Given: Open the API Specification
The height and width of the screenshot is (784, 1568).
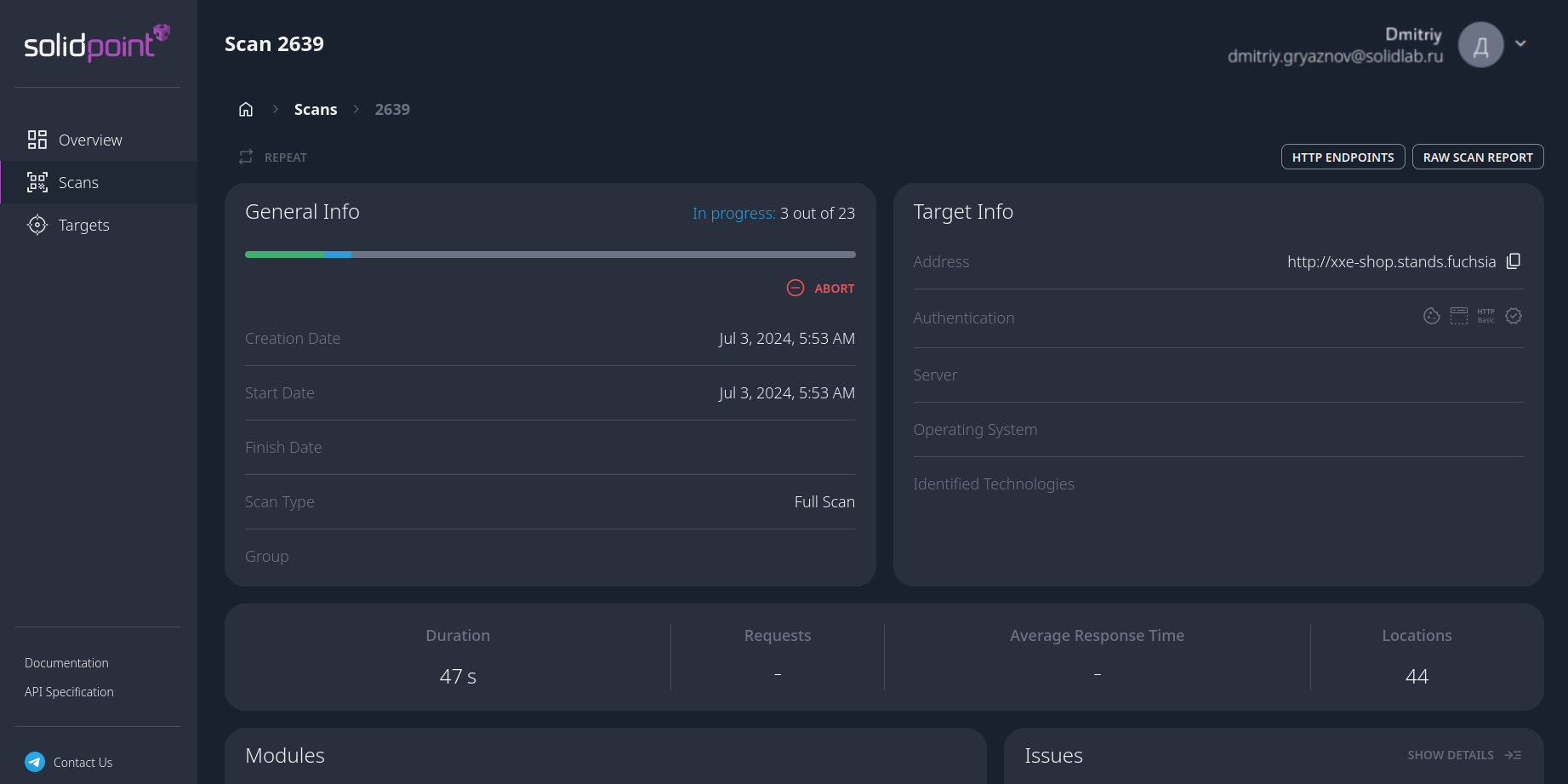Looking at the screenshot, I should pyautogui.click(x=69, y=691).
